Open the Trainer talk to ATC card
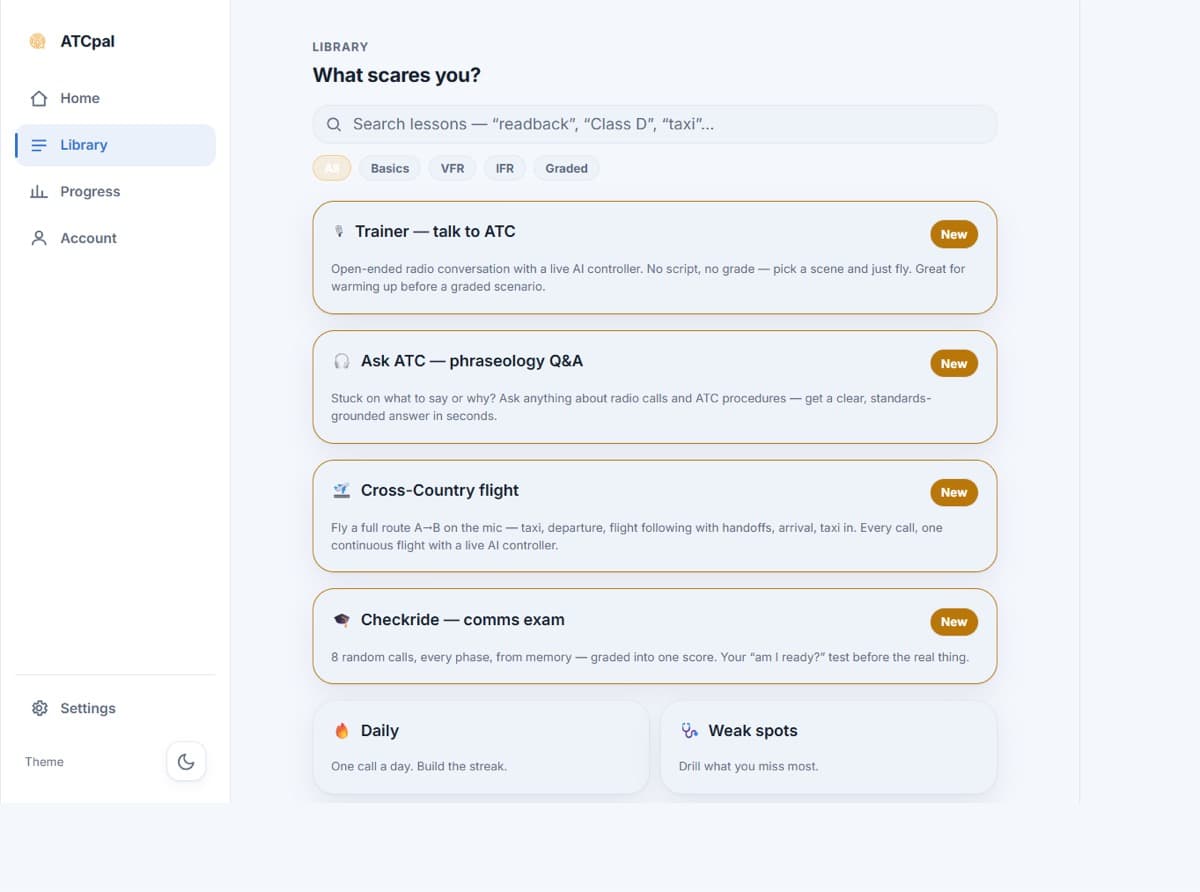This screenshot has height=892, width=1200. click(x=655, y=258)
